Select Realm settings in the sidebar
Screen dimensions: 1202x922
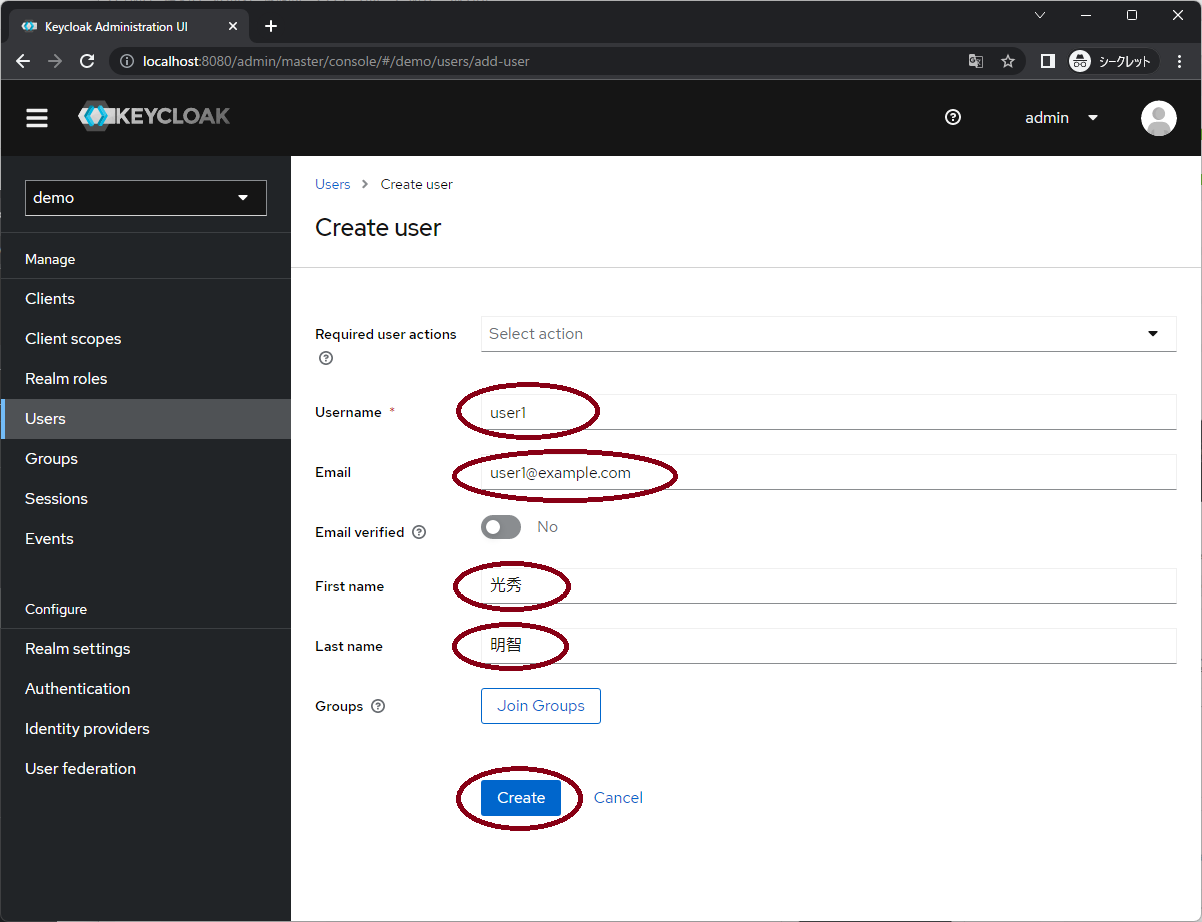pos(77,648)
